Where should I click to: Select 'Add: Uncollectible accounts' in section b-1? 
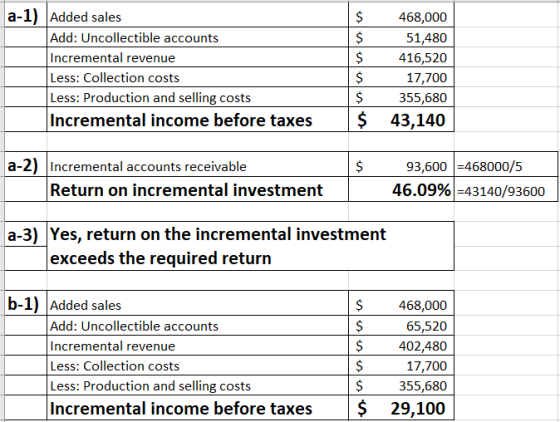coord(198,326)
